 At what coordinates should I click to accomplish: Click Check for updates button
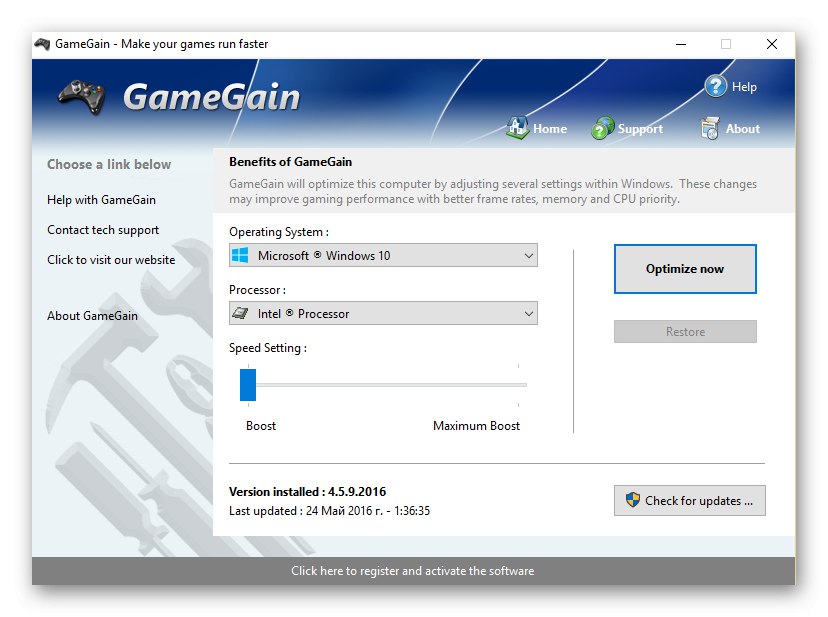pyautogui.click(x=689, y=500)
